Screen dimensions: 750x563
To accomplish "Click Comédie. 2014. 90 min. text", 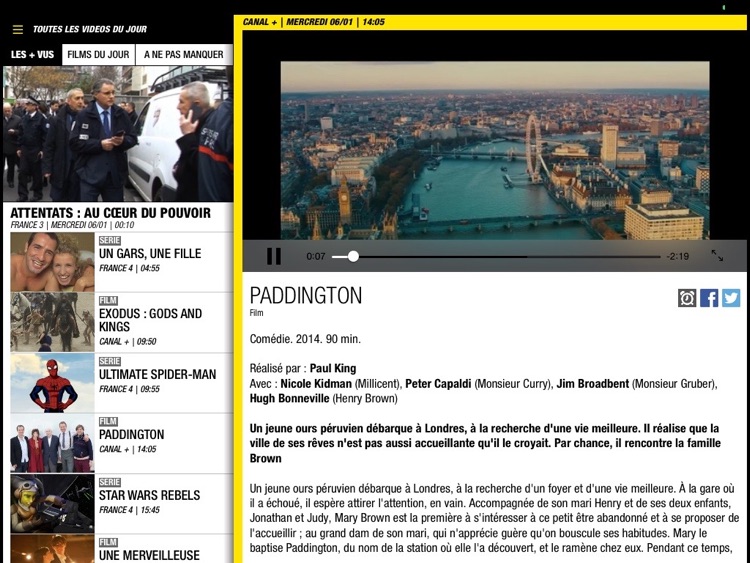I will point(305,339).
